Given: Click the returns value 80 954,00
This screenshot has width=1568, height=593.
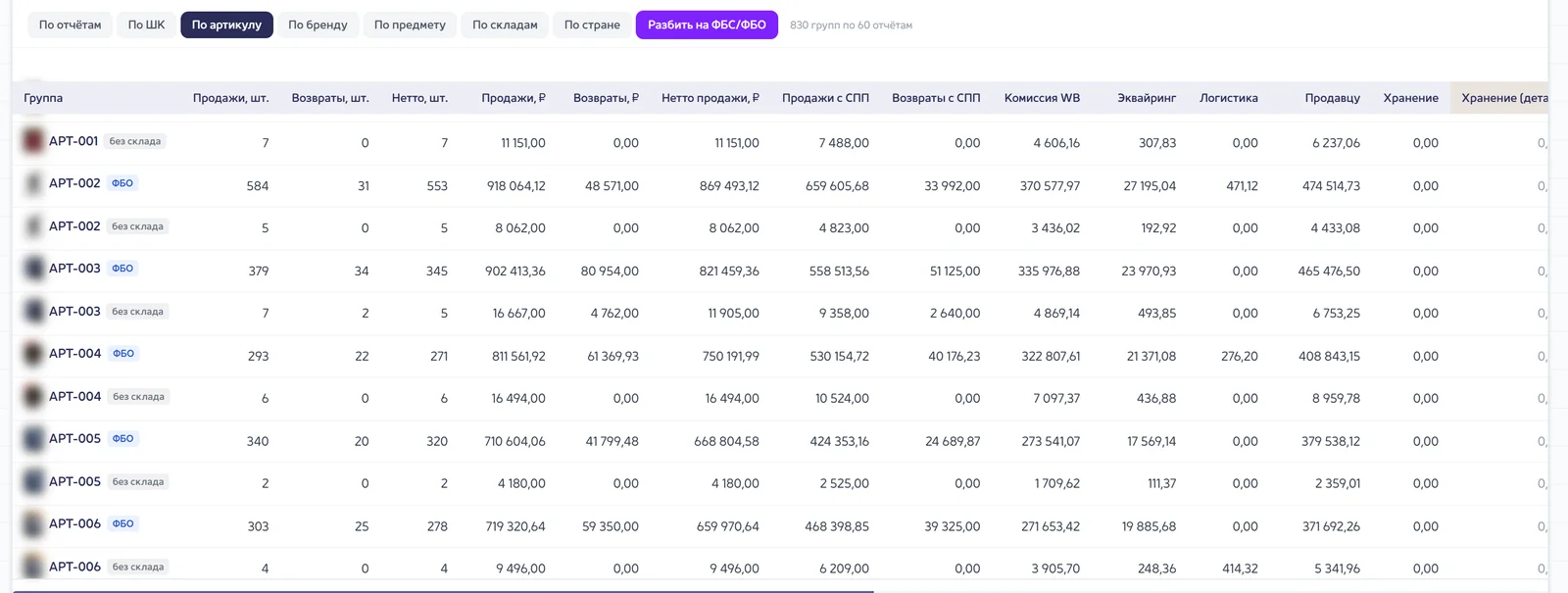Looking at the screenshot, I should 610,272.
